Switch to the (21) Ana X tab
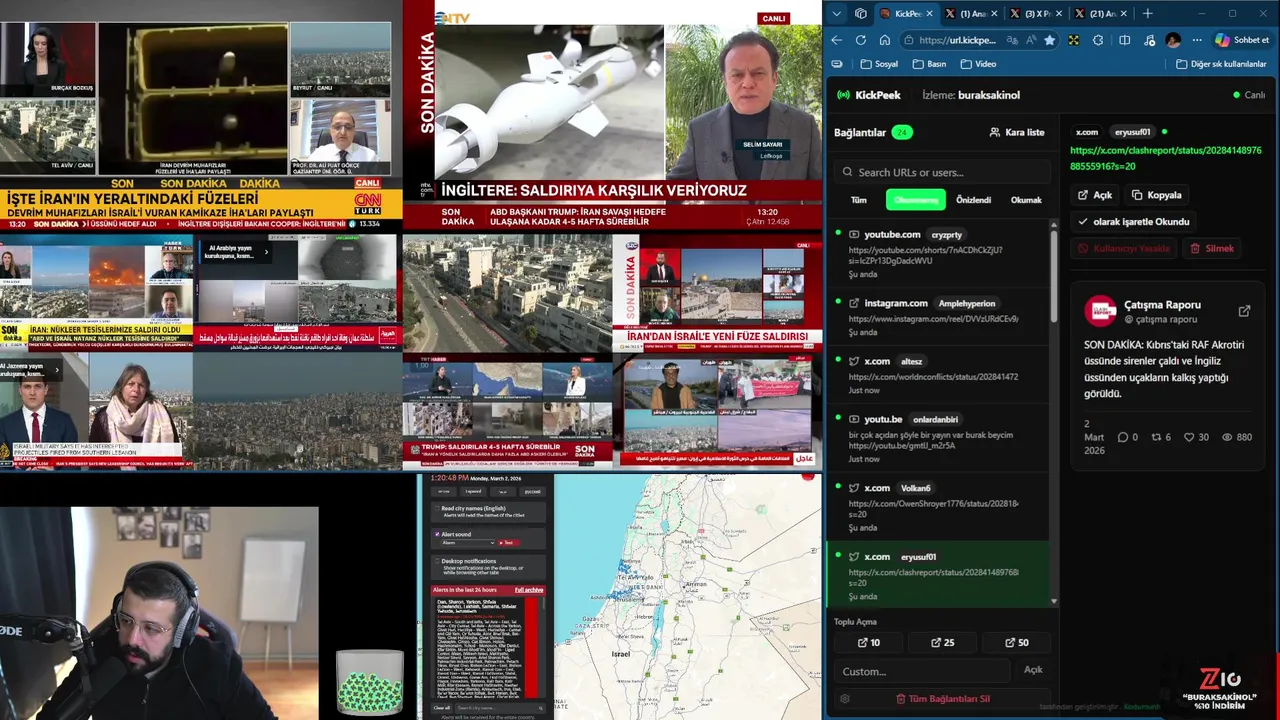Image resolution: width=1280 pixels, height=720 pixels. tap(1101, 14)
